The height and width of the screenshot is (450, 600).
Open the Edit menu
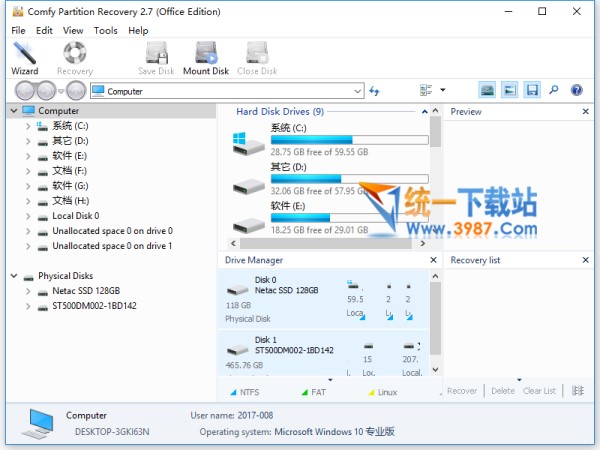(x=44, y=31)
